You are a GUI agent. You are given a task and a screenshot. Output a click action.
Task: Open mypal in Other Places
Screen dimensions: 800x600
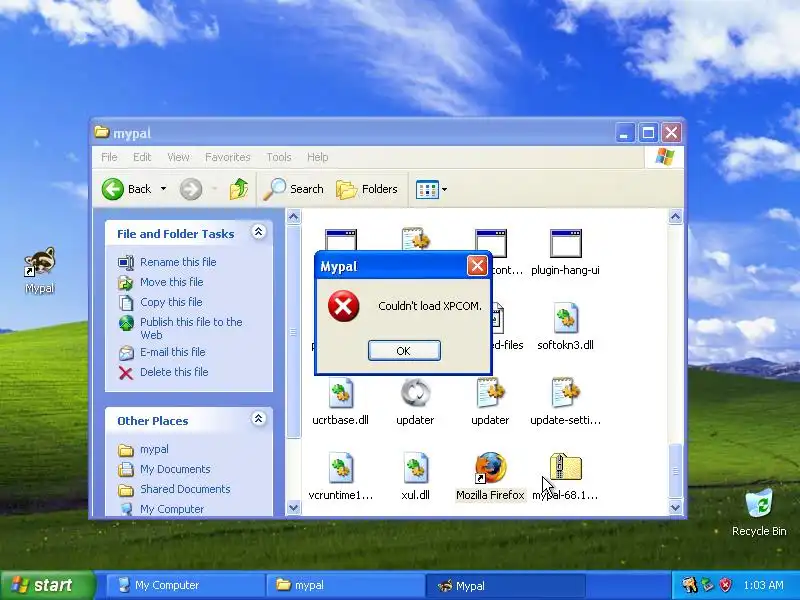click(143, 449)
